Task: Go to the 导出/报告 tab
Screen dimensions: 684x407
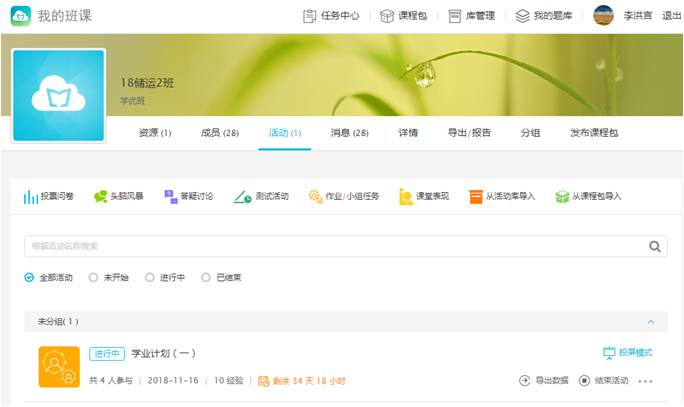Action: 469,133
